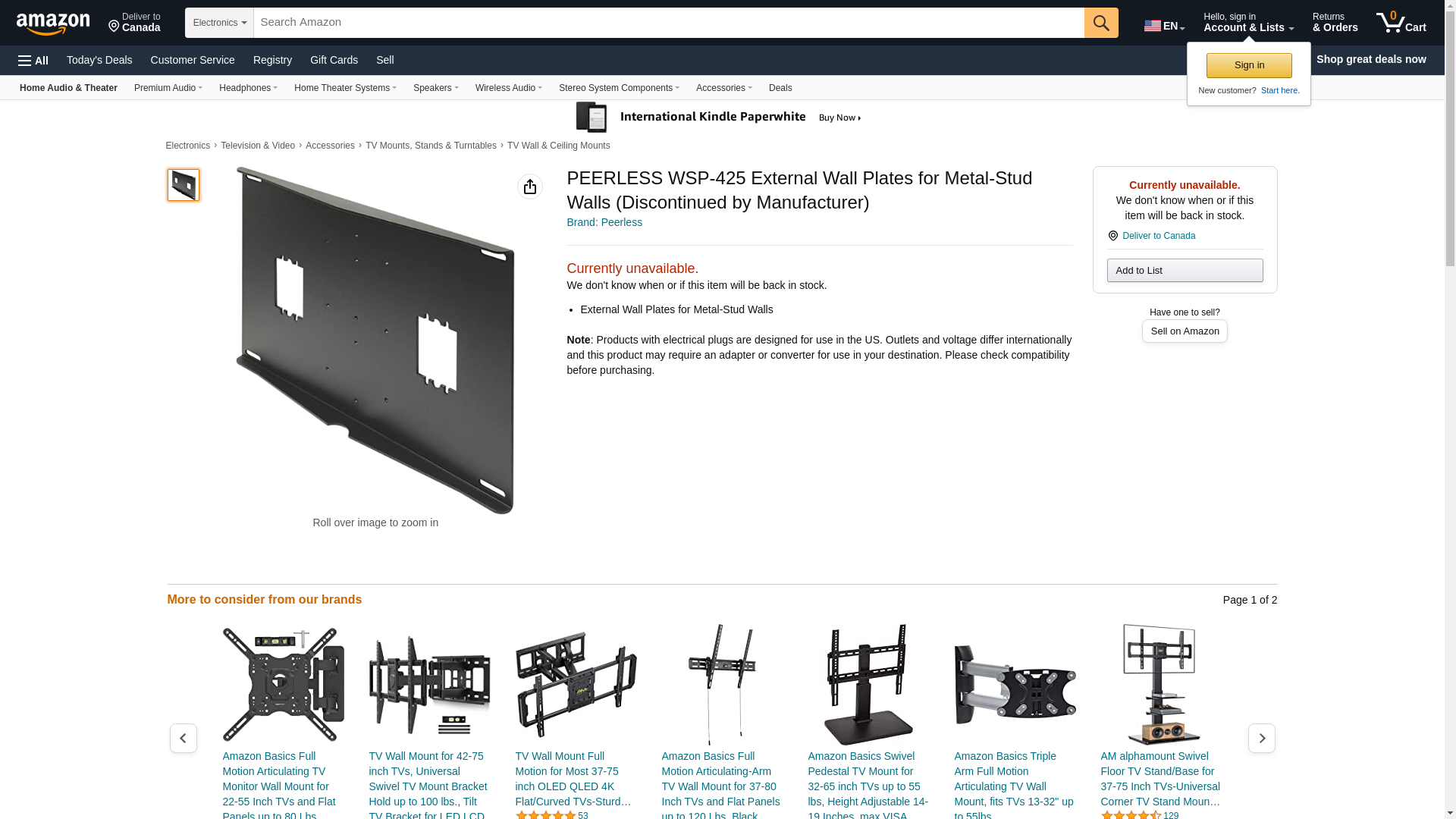
Task: Expand the EN language selector
Action: tap(1164, 26)
